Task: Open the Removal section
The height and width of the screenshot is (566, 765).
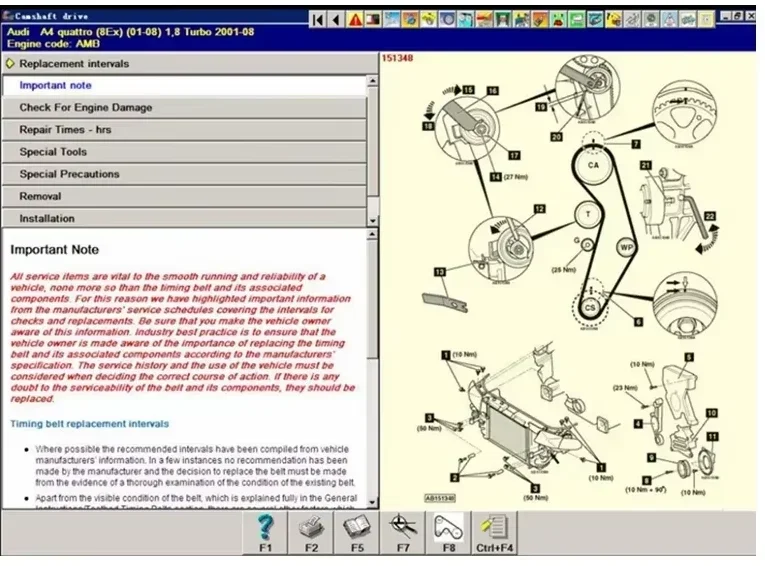Action: (184, 196)
